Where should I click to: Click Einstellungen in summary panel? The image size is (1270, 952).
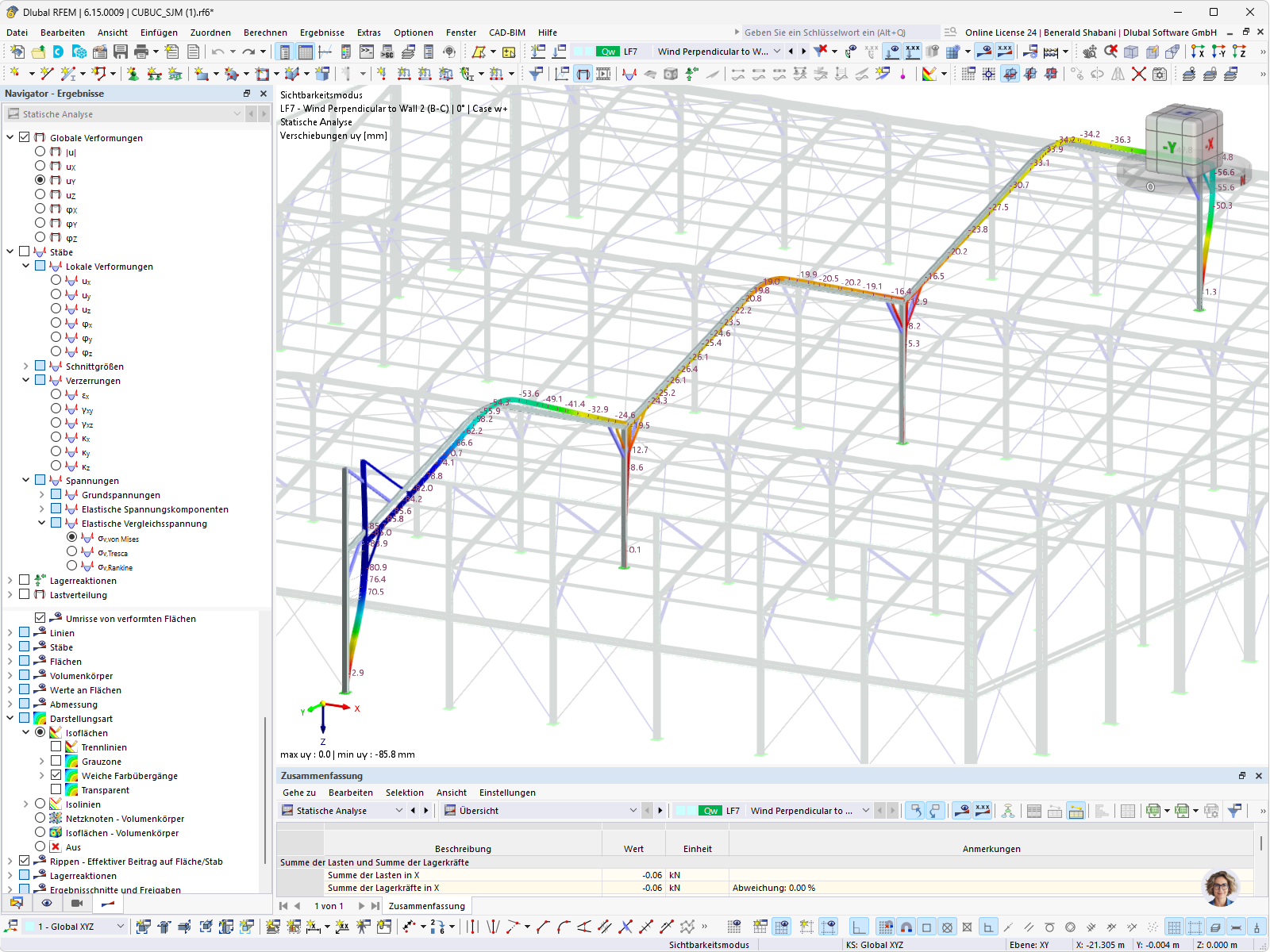(507, 793)
